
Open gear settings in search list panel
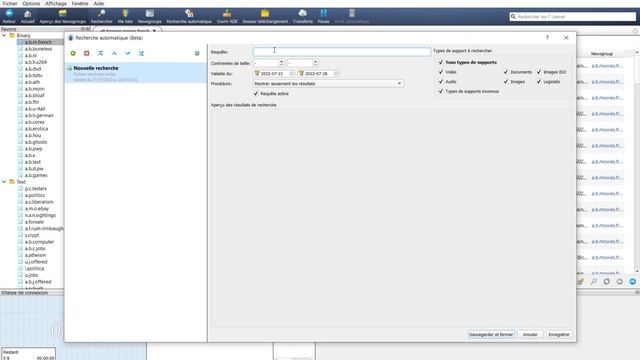[x=197, y=53]
